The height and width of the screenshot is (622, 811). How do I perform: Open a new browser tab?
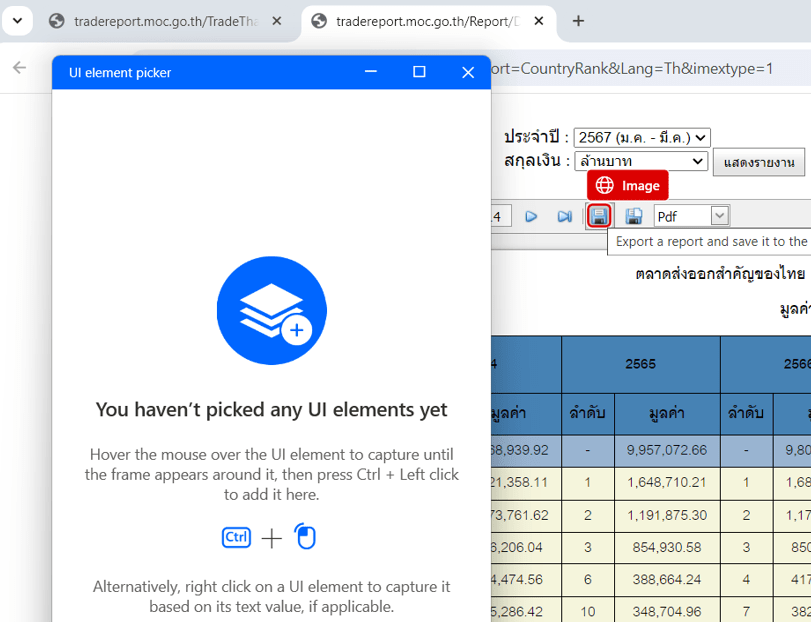pyautogui.click(x=578, y=21)
